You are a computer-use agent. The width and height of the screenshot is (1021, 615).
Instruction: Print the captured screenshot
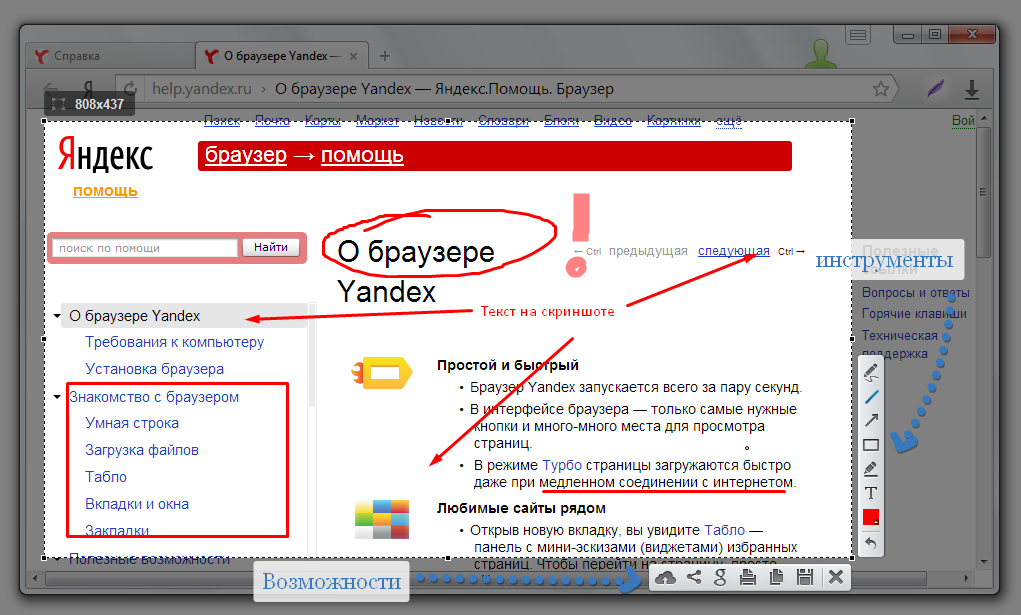coord(748,577)
